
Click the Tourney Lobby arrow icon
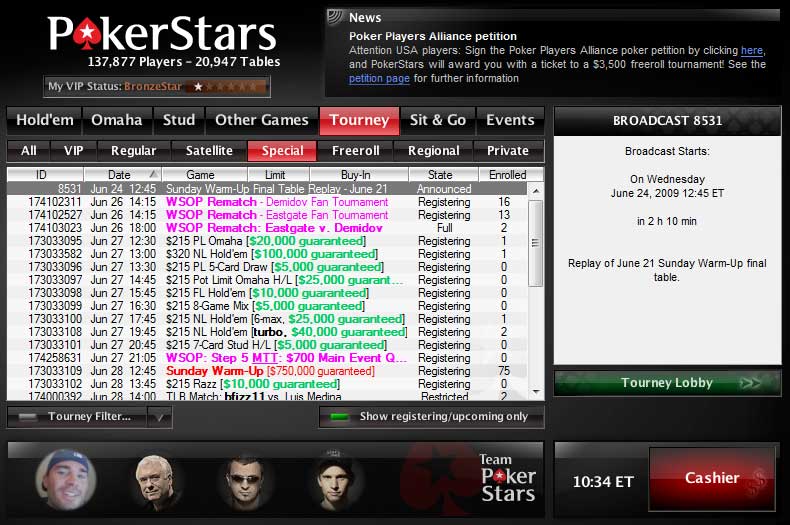tap(750, 383)
